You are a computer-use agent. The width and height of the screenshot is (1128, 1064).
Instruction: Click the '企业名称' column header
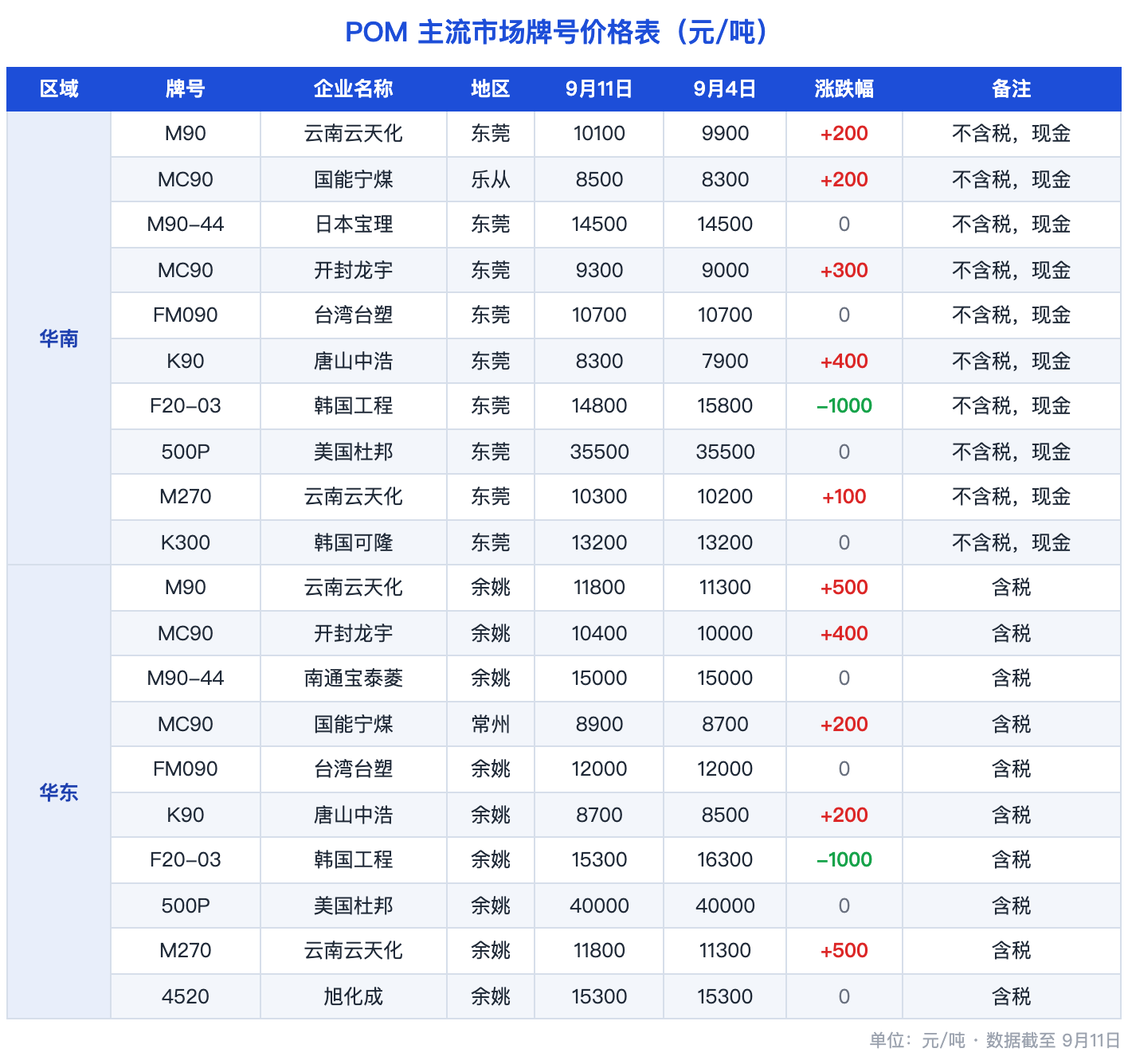click(x=354, y=88)
